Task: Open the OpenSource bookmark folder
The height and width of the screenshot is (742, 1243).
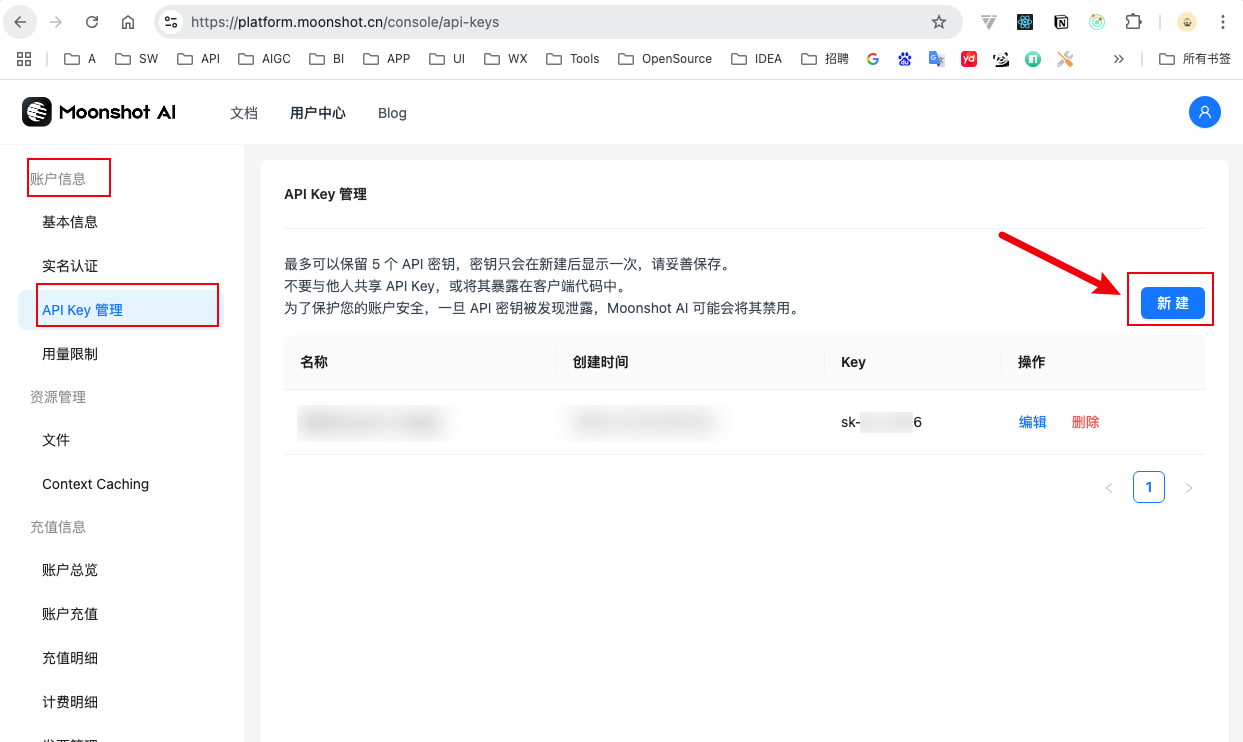Action: tap(665, 59)
